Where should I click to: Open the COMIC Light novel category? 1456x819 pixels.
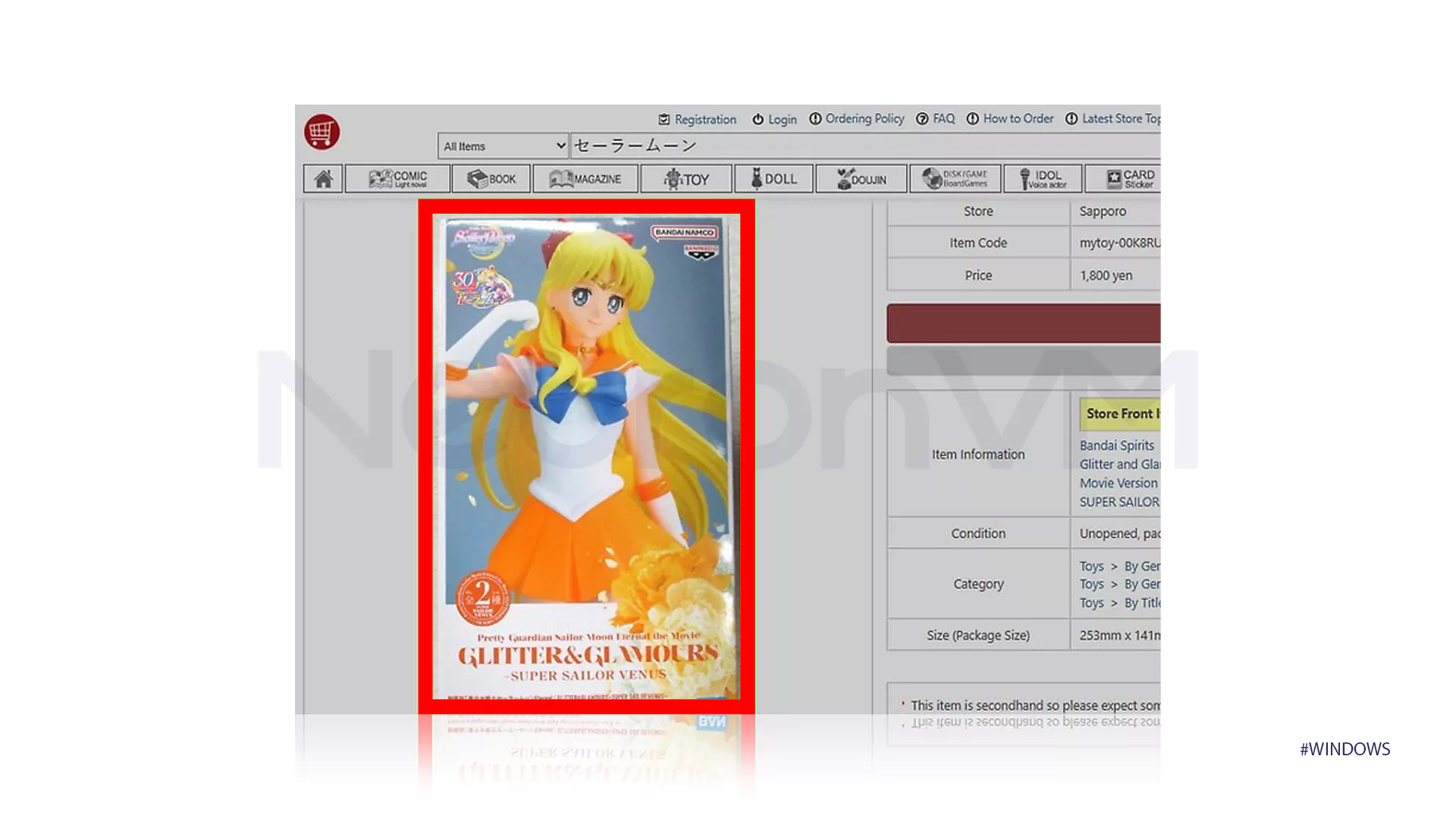pyautogui.click(x=397, y=179)
